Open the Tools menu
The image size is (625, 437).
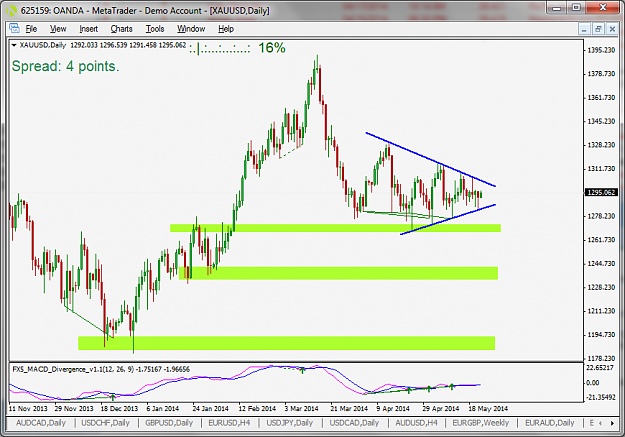(x=155, y=29)
